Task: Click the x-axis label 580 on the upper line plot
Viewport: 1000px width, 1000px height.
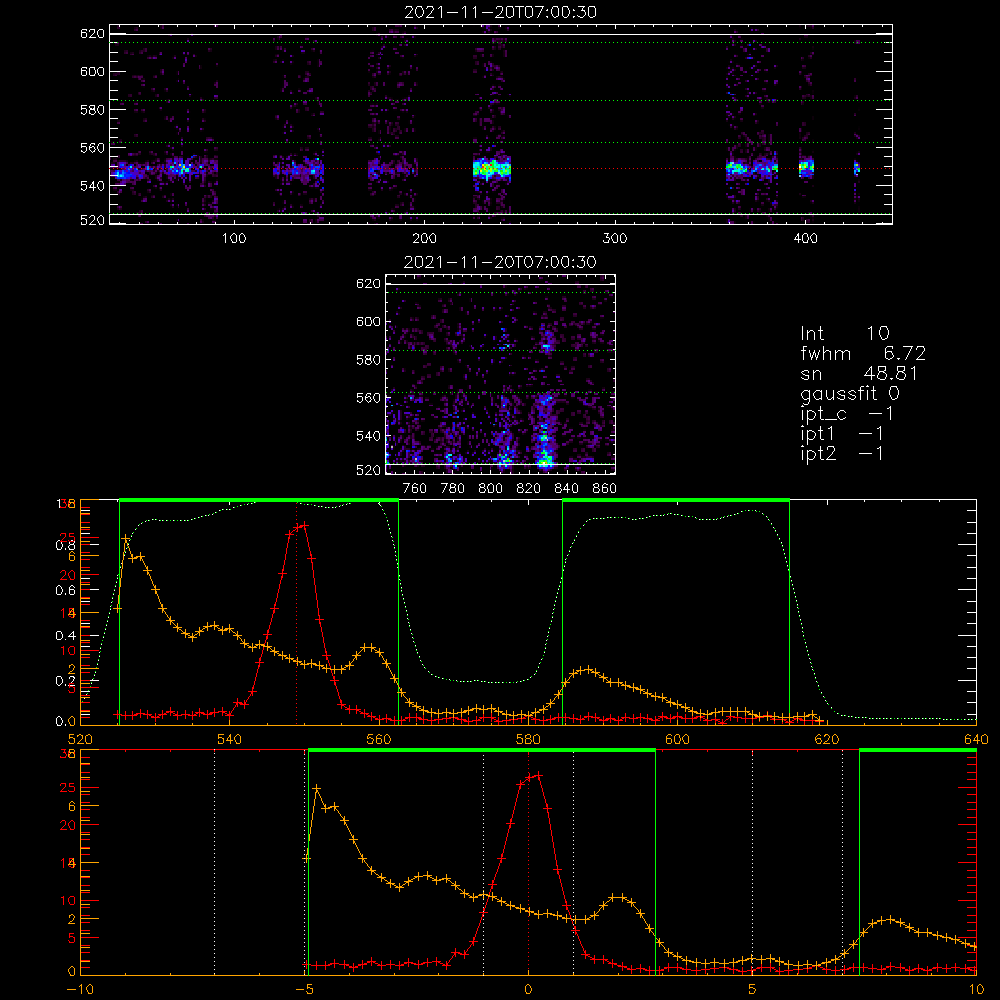Action: 528,739
